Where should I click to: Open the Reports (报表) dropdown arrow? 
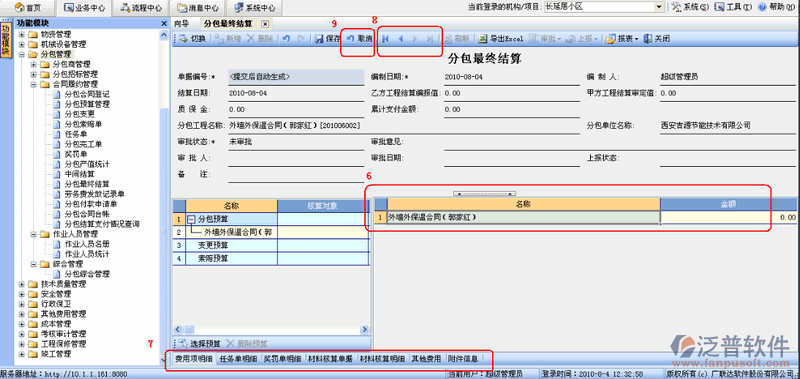[x=637, y=39]
